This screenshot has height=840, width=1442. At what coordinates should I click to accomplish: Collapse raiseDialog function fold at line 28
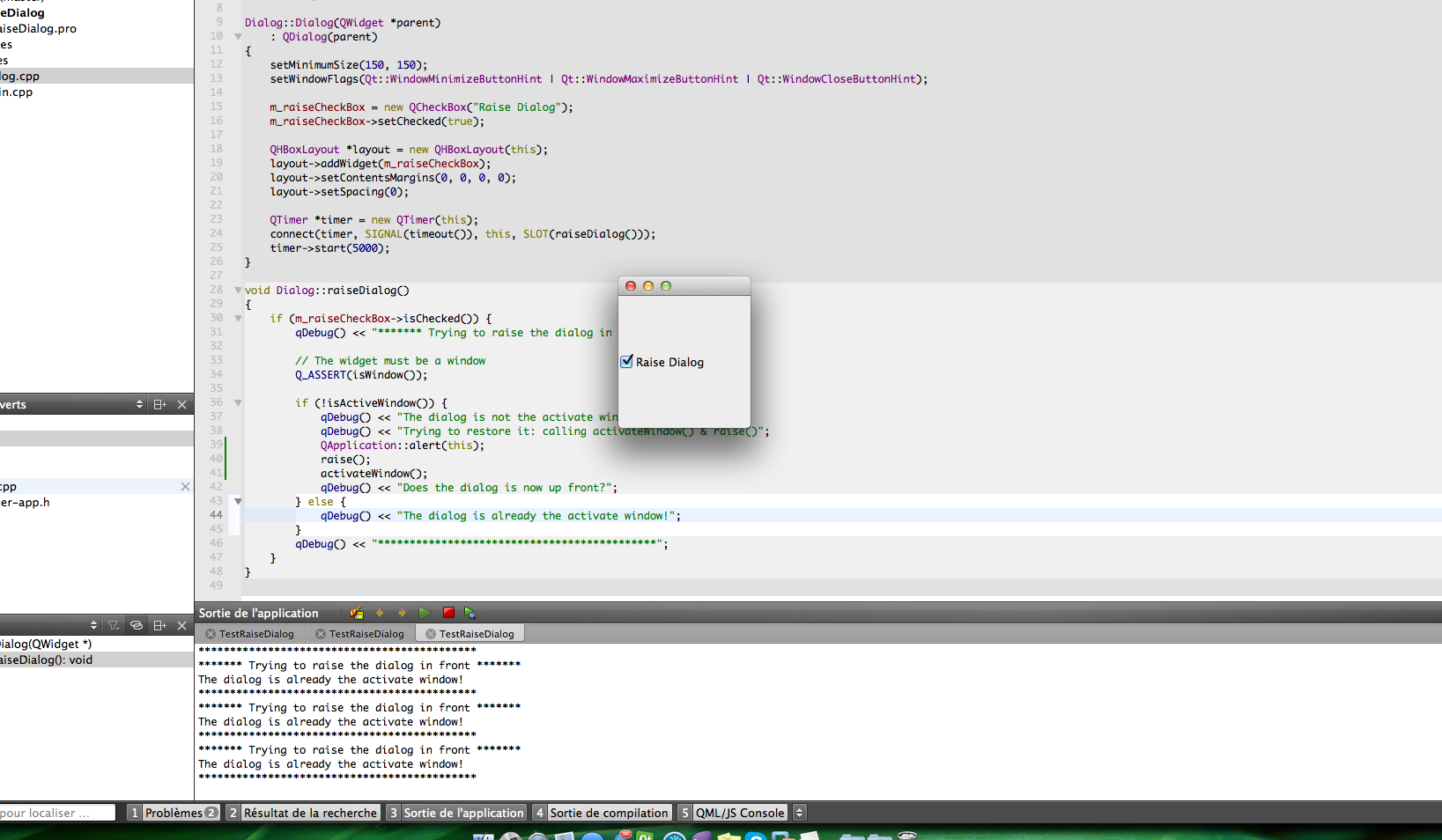click(x=238, y=290)
